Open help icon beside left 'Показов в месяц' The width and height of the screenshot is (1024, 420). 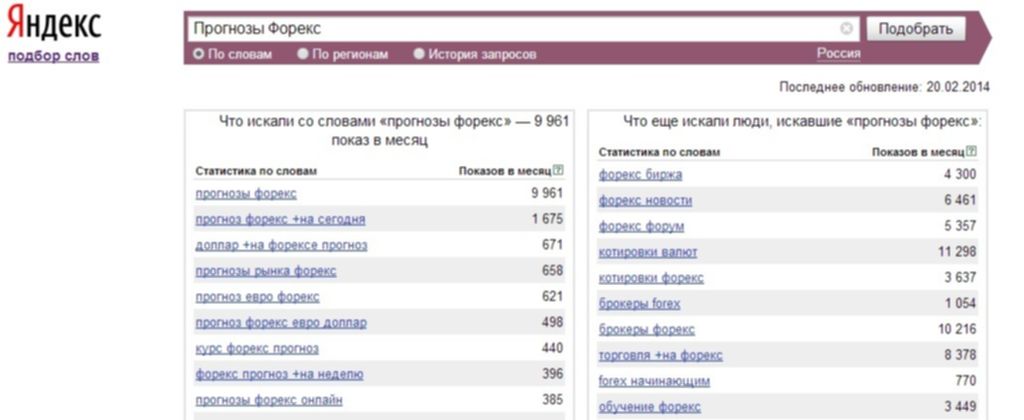(x=558, y=170)
